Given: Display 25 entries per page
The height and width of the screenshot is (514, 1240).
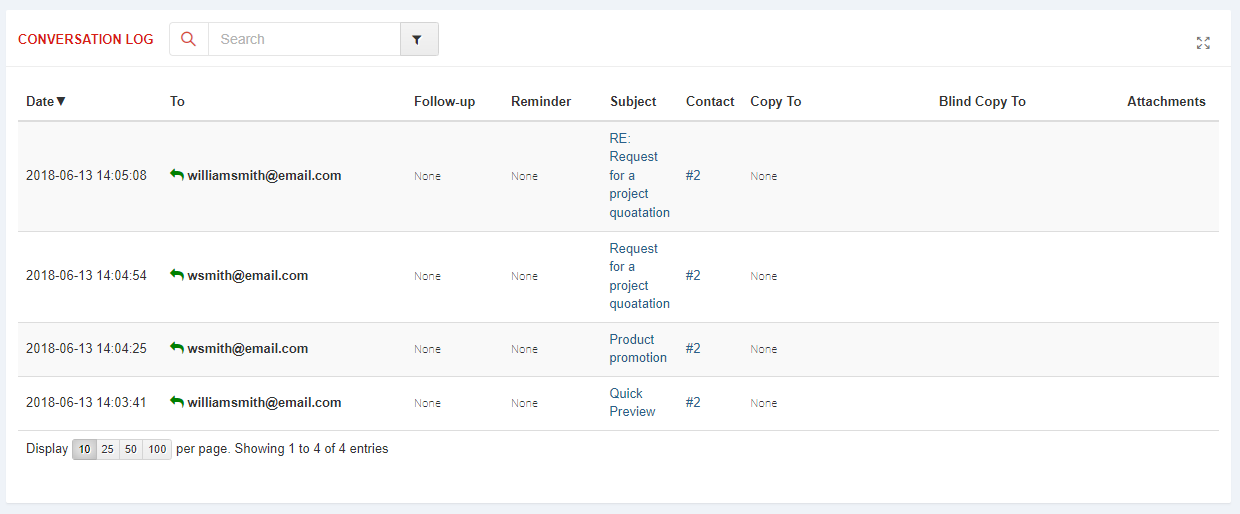Looking at the screenshot, I should [x=108, y=450].
